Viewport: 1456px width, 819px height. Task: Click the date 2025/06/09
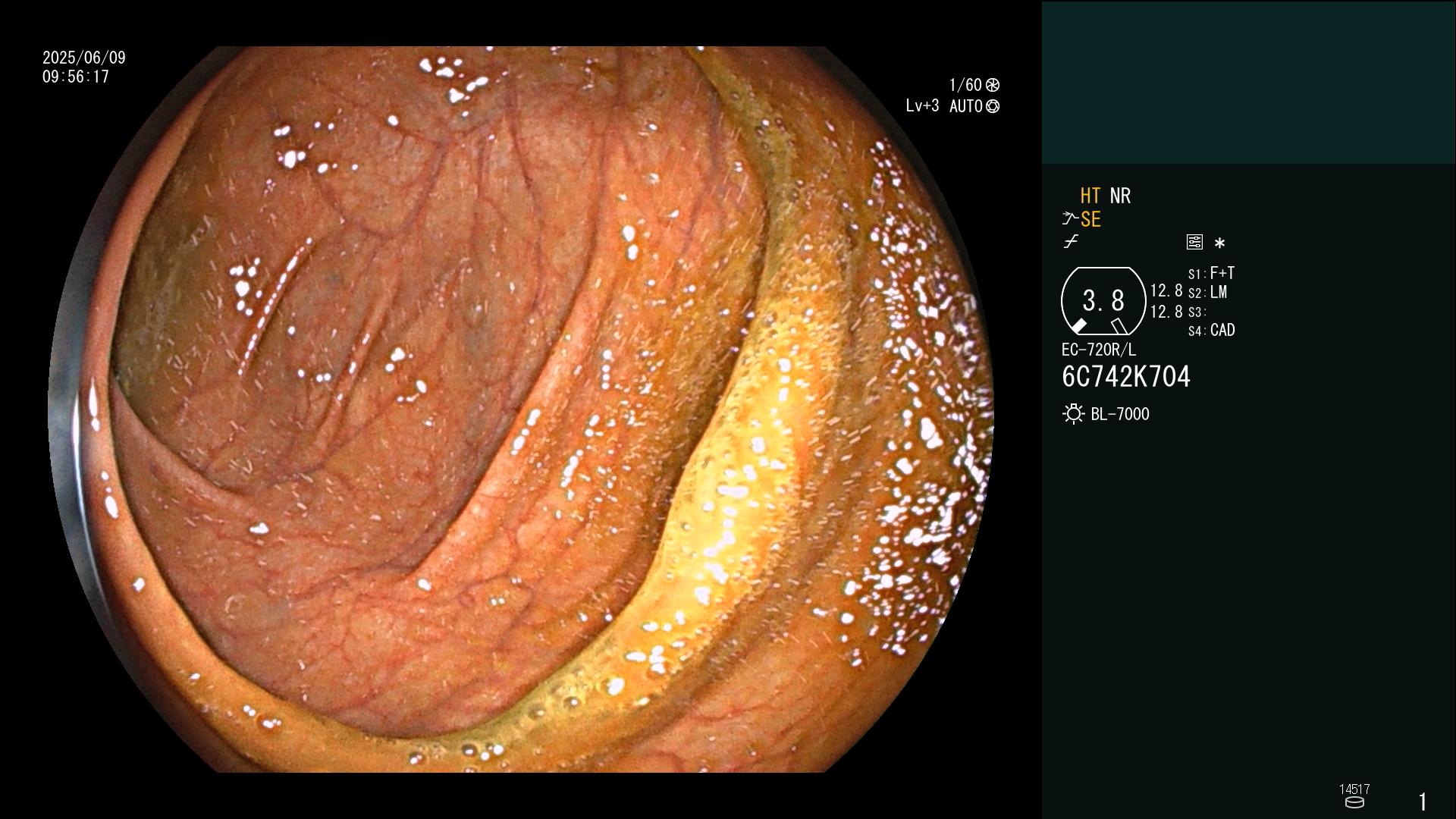tap(84, 58)
